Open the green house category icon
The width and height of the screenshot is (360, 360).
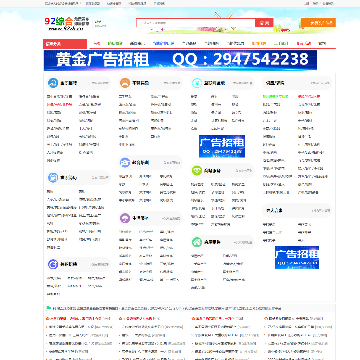click(197, 242)
